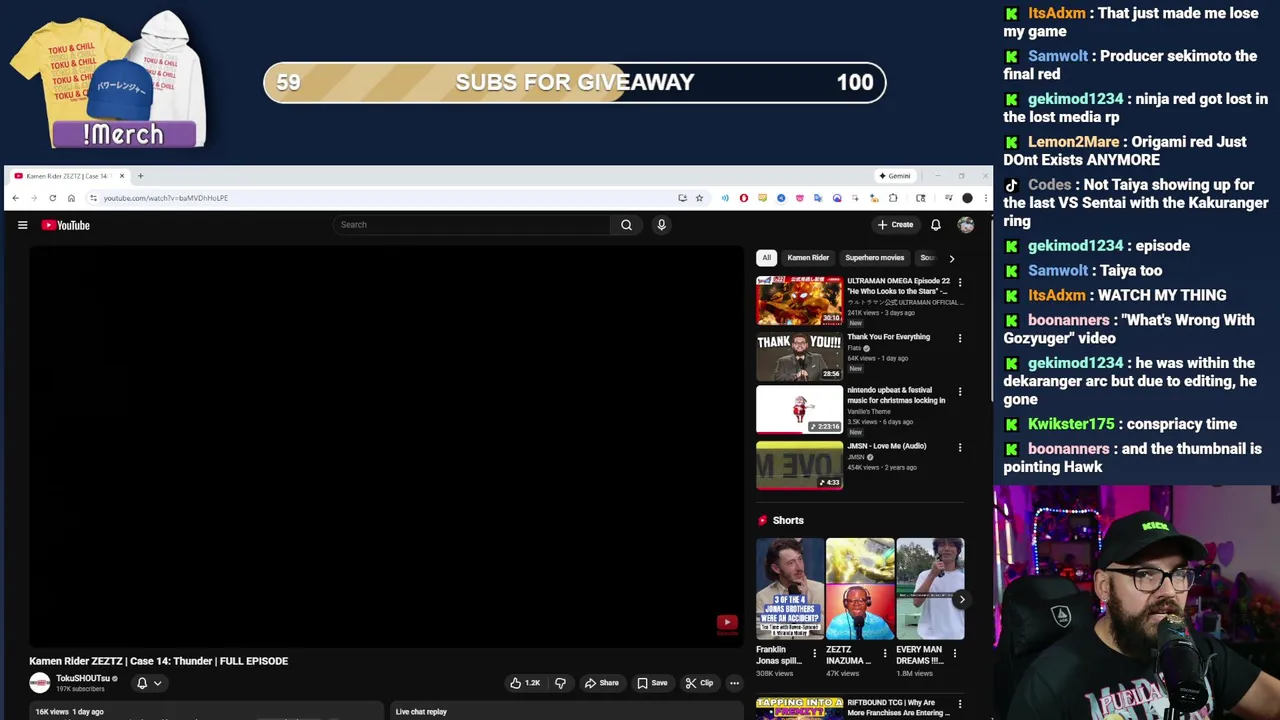Open nintendo upbeat festival music thumbnail
The height and width of the screenshot is (720, 1280).
[799, 410]
